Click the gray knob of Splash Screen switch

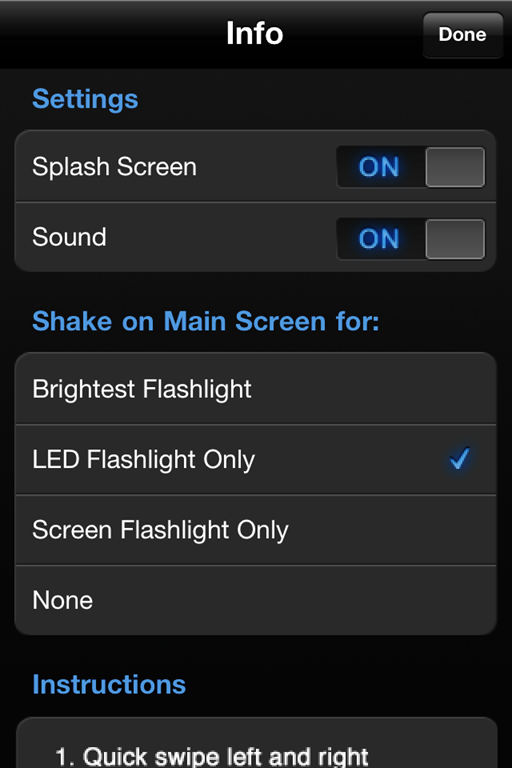(455, 167)
